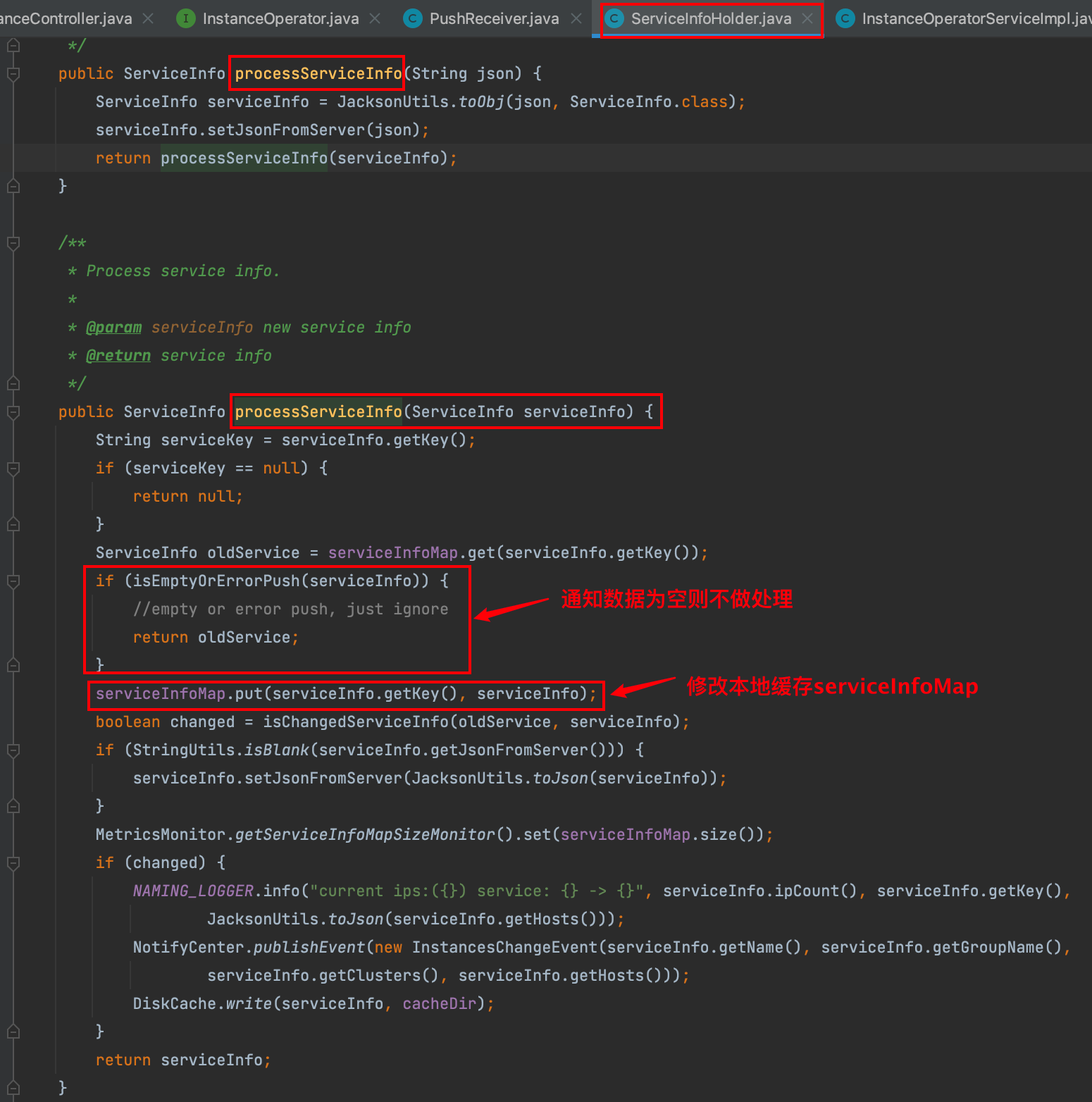The image size is (1092, 1102).
Task: Close the InstanceOperator.java tab
Action: coord(375,18)
